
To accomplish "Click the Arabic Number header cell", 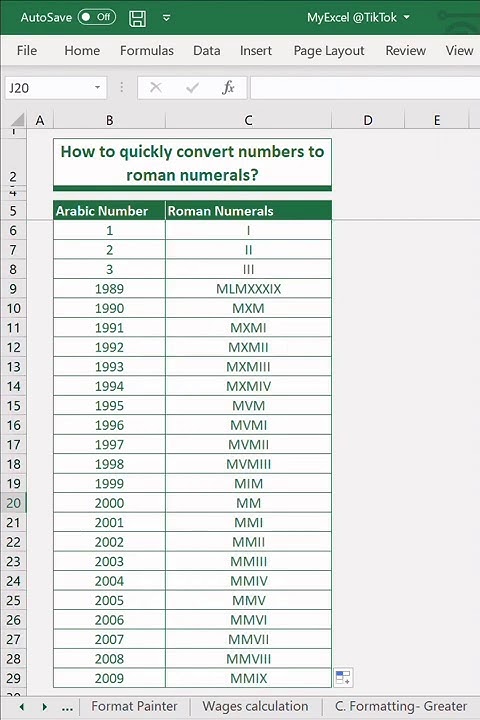I will pyautogui.click(x=109, y=211).
